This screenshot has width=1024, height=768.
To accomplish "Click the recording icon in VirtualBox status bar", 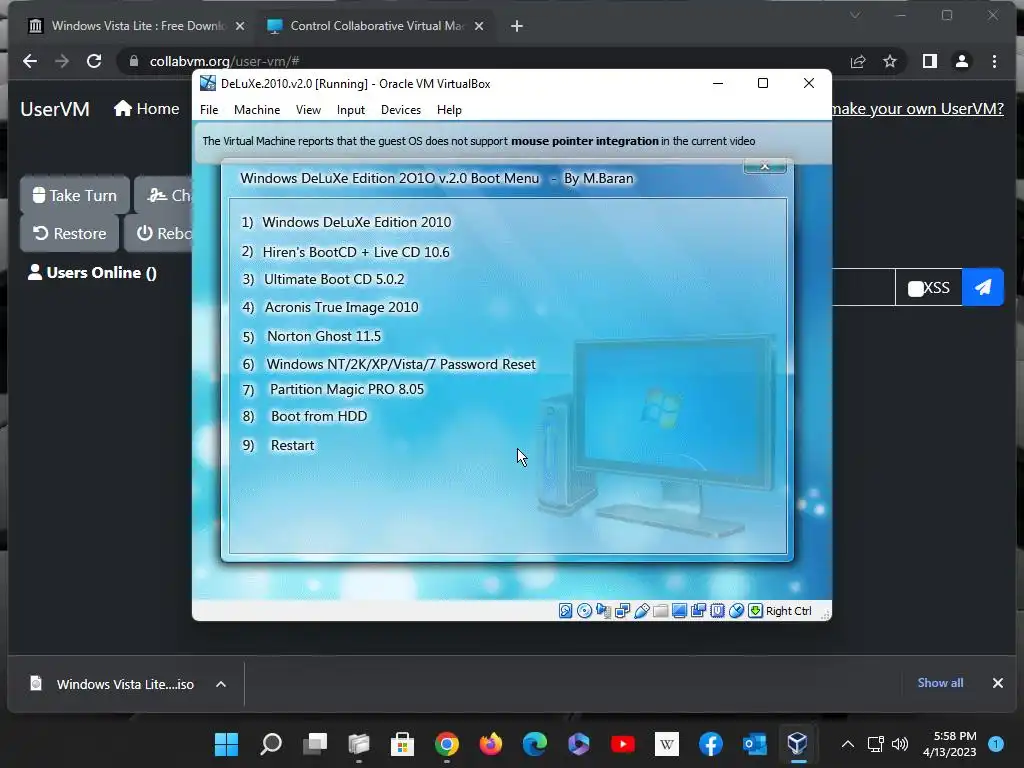I will pos(698,611).
